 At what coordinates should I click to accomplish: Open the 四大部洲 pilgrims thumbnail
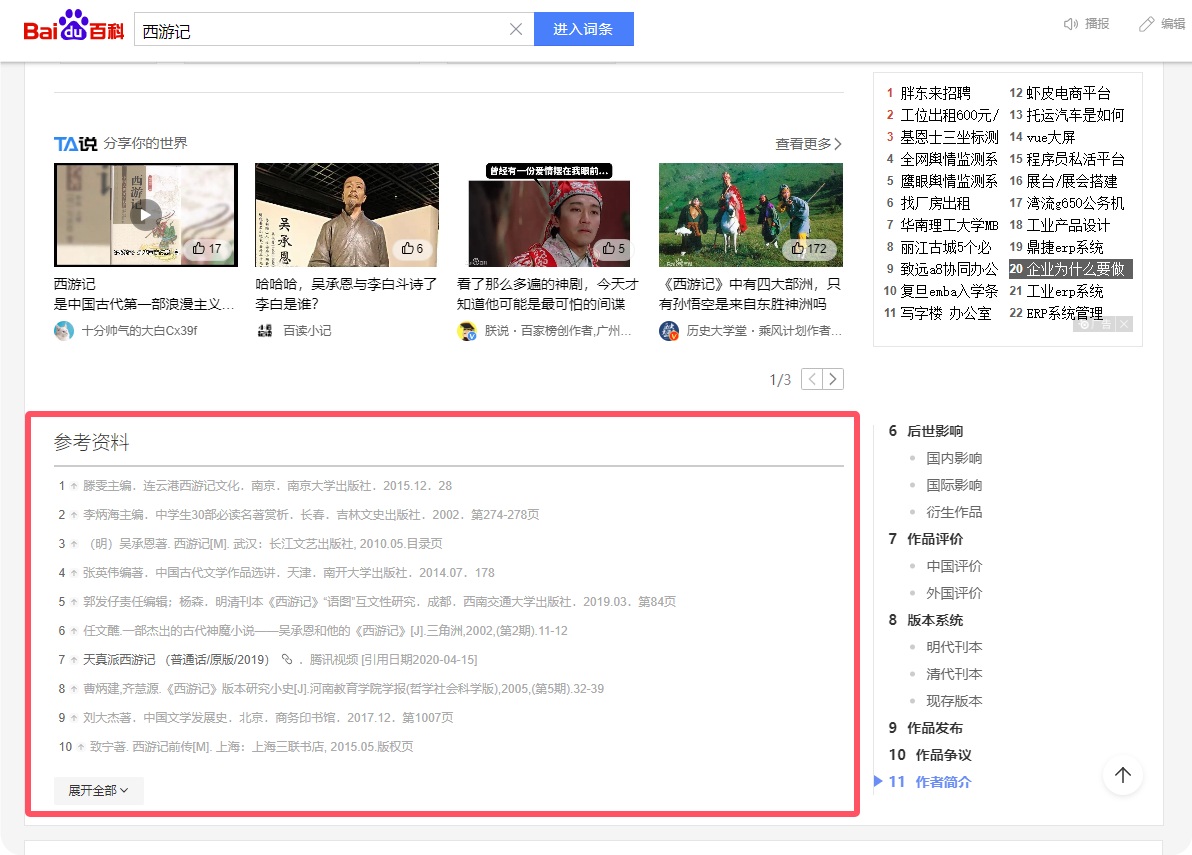750,215
